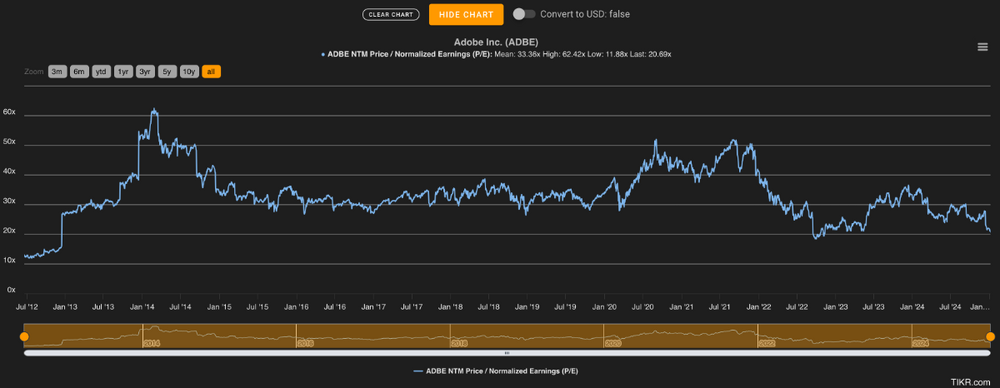Click the 0x y-axis label

pyautogui.click(x=11, y=290)
